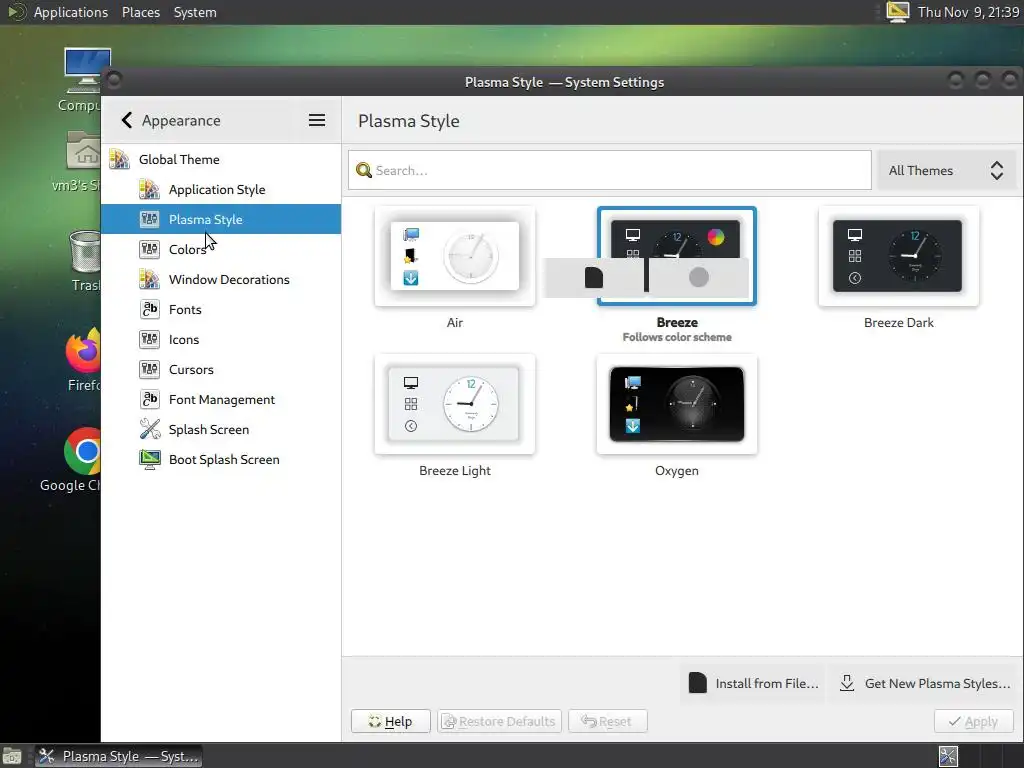Click the Restore Defaults button
The width and height of the screenshot is (1024, 768).
(500, 722)
